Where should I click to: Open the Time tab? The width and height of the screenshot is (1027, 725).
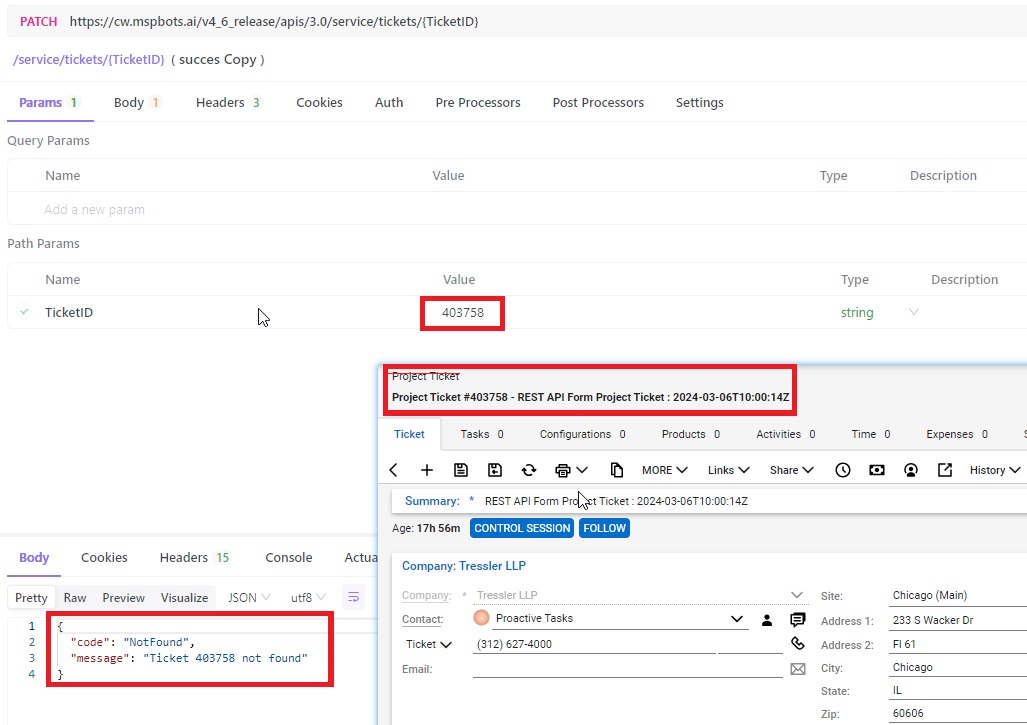point(871,434)
